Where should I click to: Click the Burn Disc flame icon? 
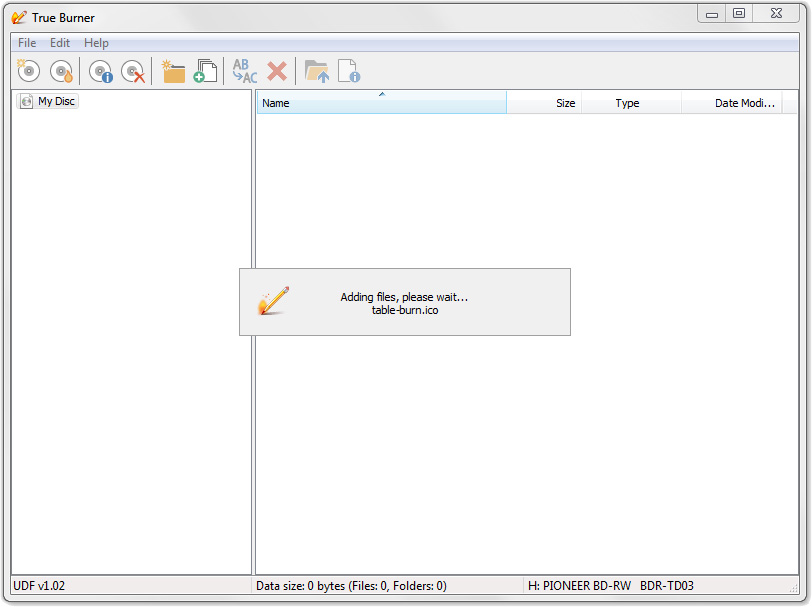62,71
